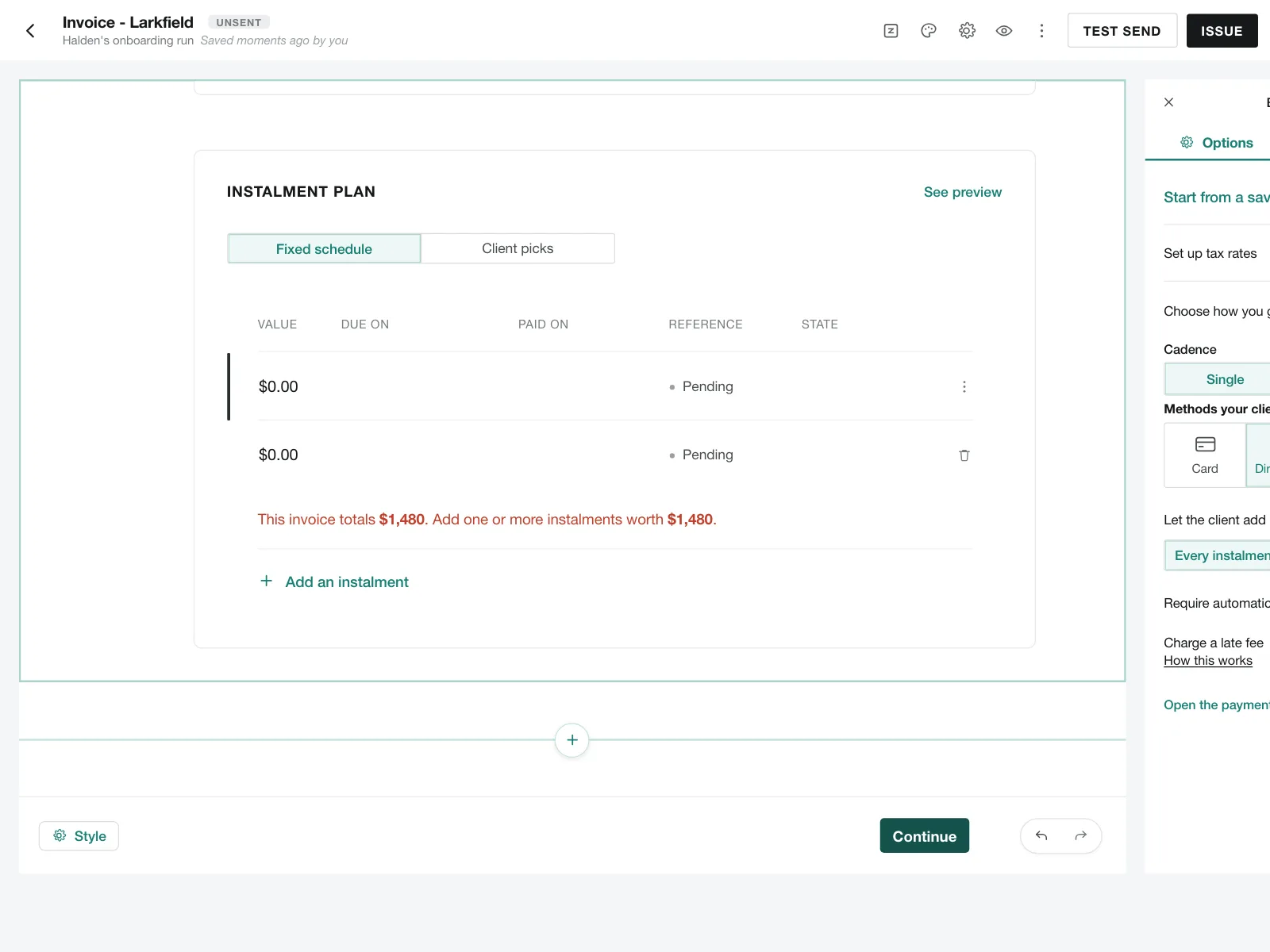Close the options side panel

pos(1168,102)
